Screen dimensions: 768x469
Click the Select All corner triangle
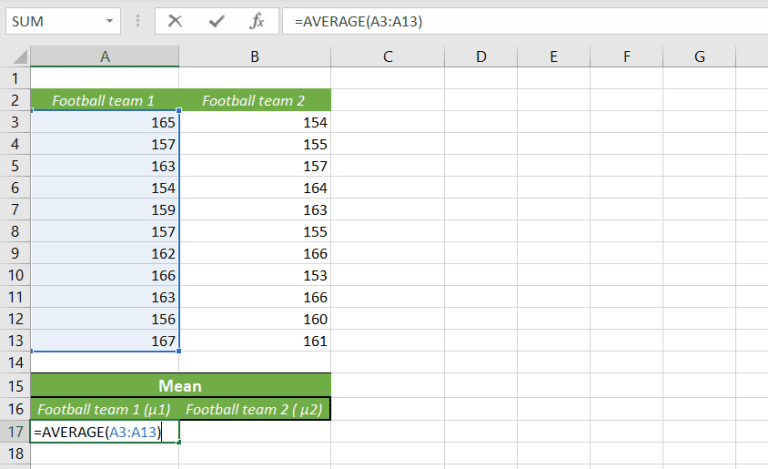pyautogui.click(x=15, y=58)
